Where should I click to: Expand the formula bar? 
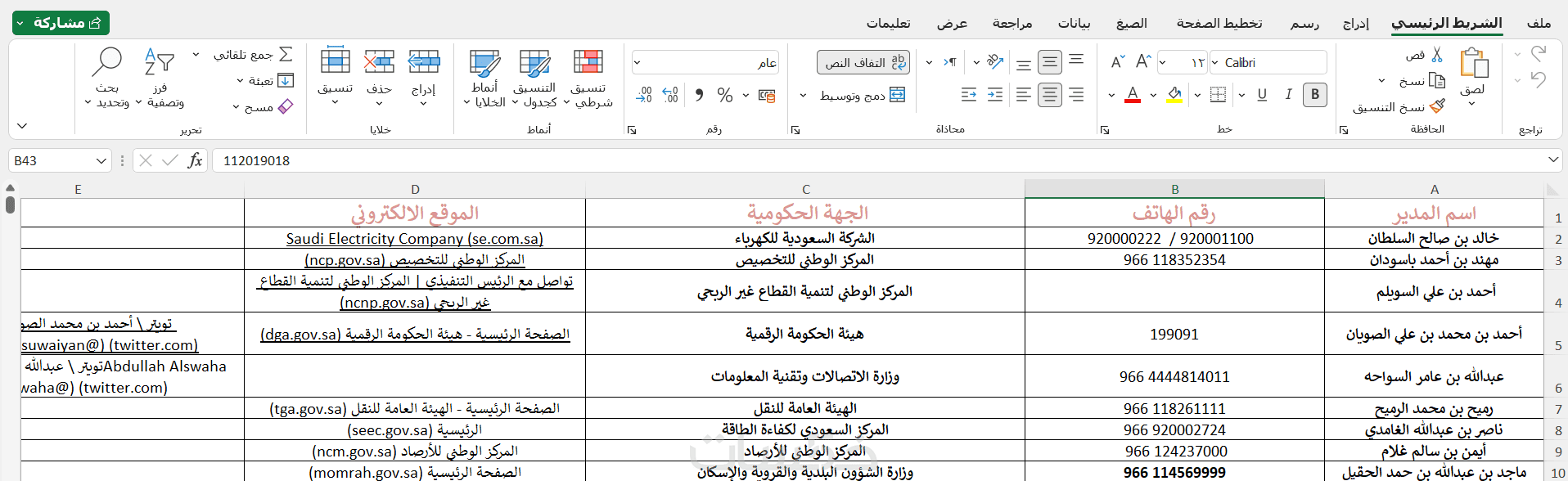pyautogui.click(x=1553, y=160)
